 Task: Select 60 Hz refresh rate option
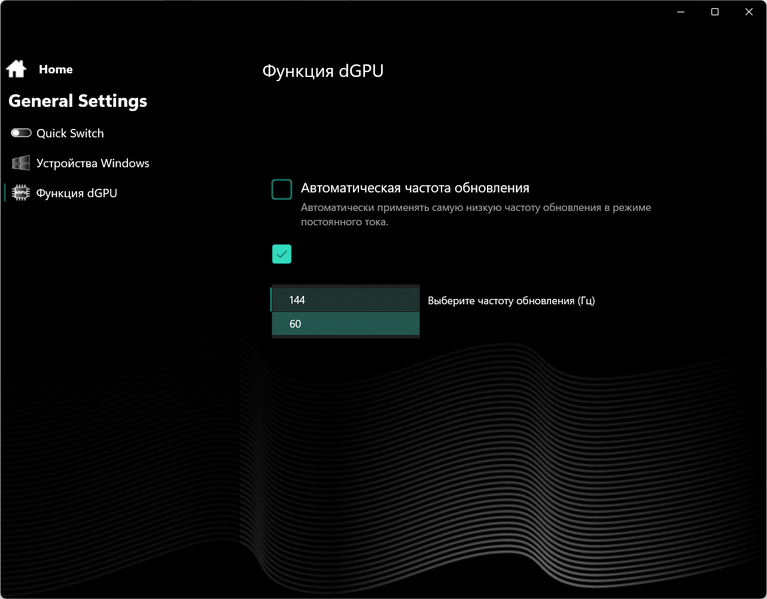click(x=345, y=324)
